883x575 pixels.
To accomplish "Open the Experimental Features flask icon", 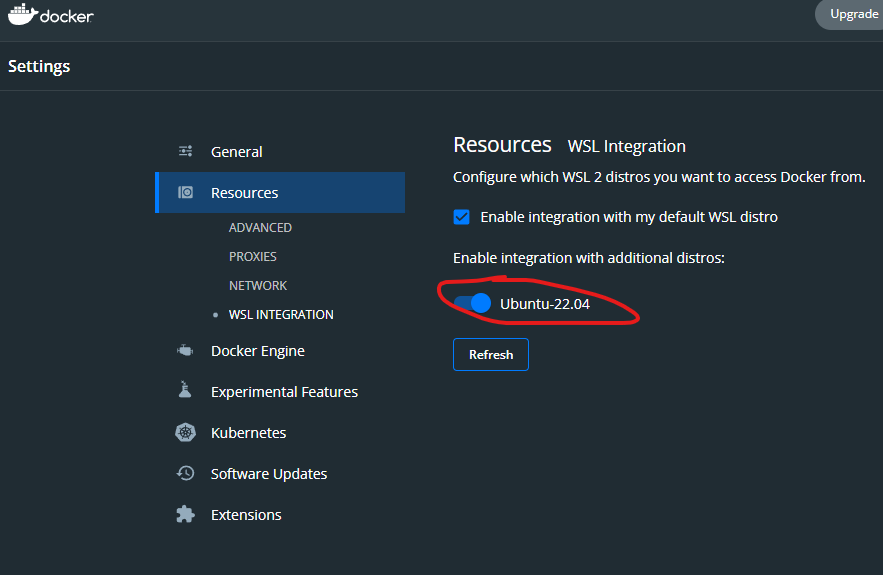I will click(x=185, y=392).
